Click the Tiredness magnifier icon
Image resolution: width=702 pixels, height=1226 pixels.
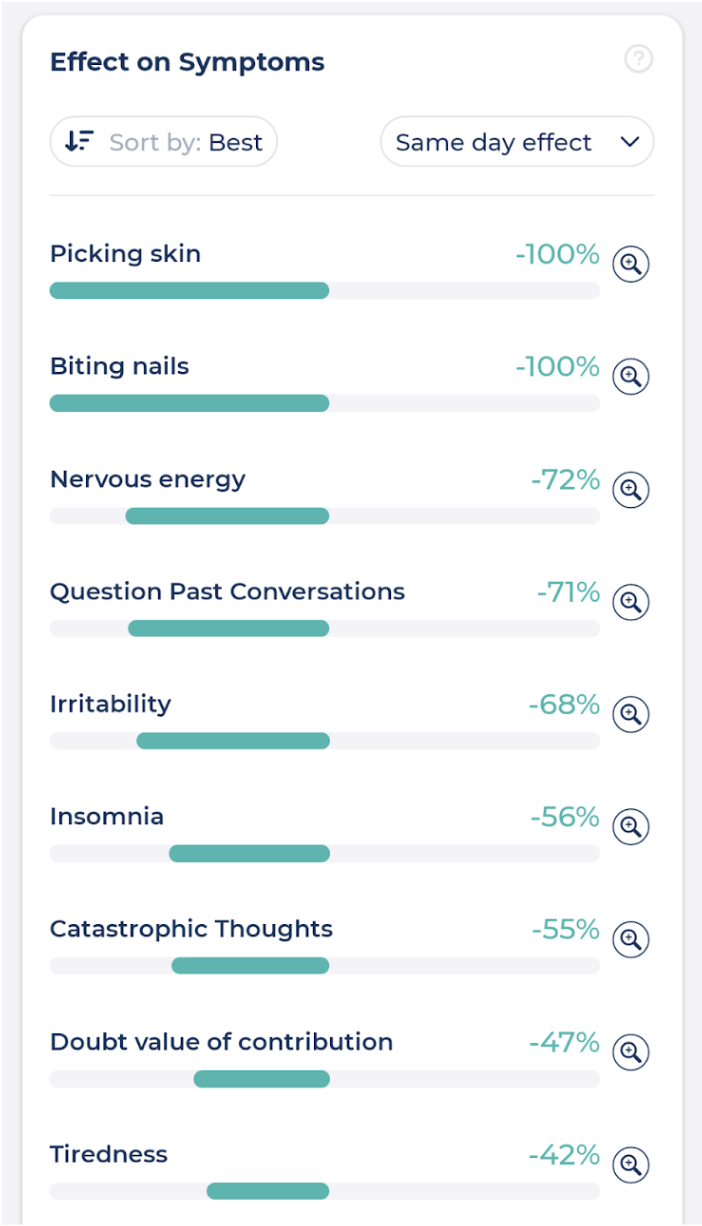click(630, 1165)
